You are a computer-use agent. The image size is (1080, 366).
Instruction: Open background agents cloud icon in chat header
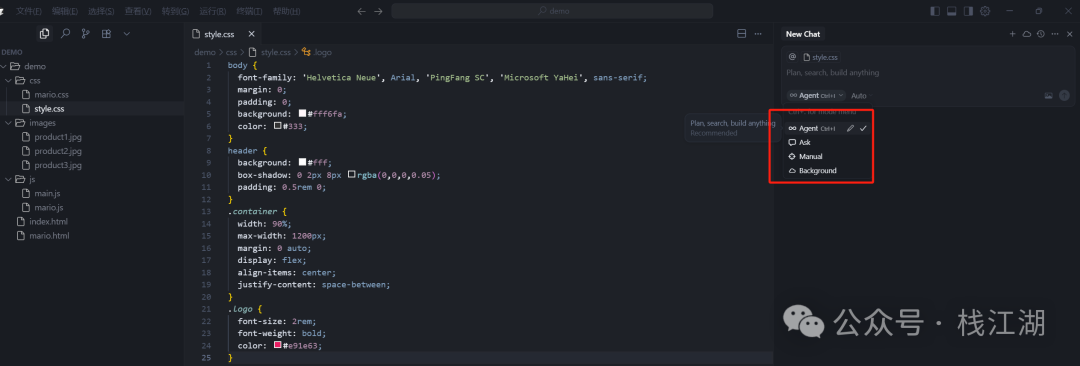pyautogui.click(x=1027, y=34)
